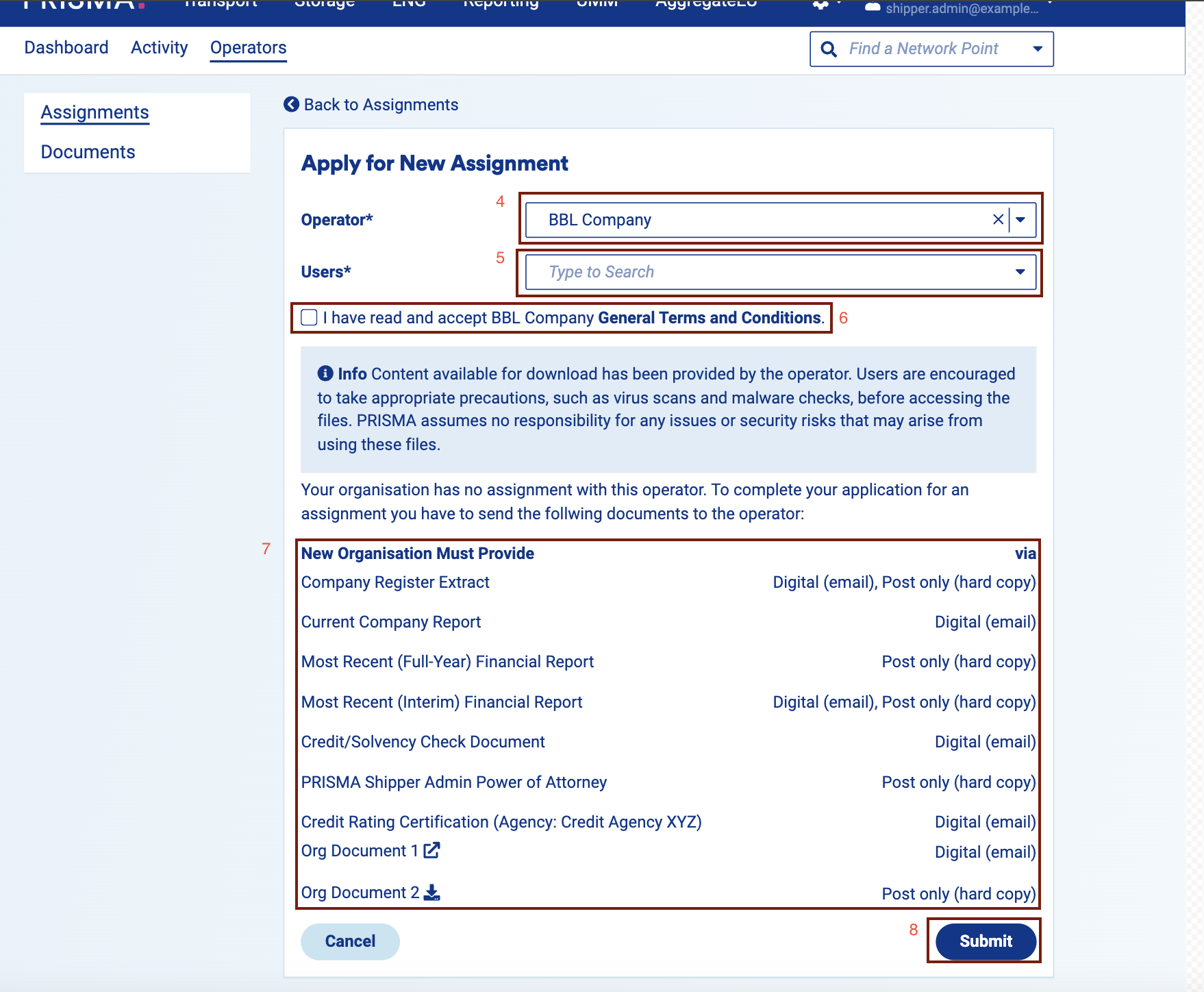Viewport: 1204px width, 992px height.
Task: Click 'Most Recent (Interim) Financial Report' text
Action: click(442, 702)
